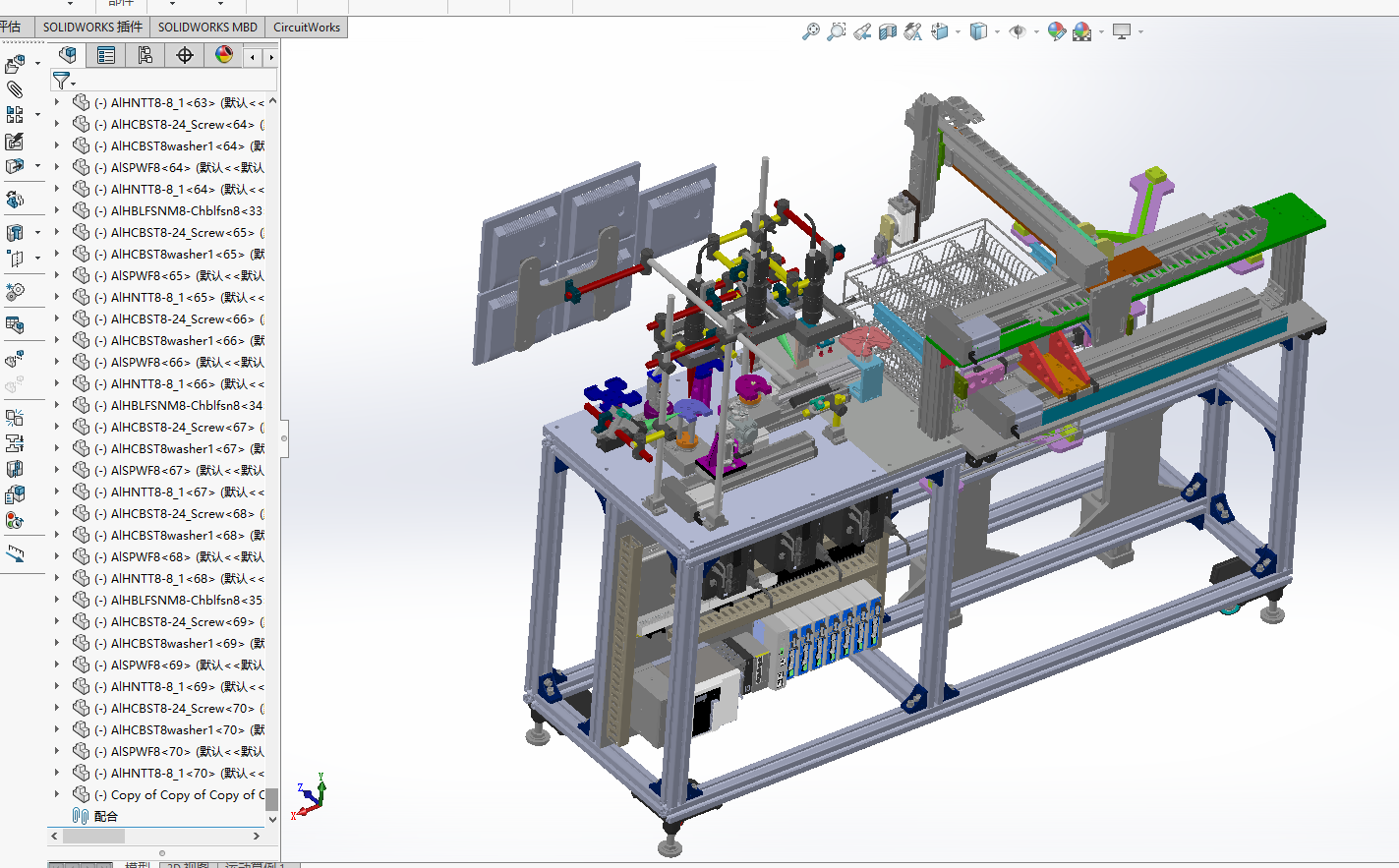Expand the AlHCBST8-24_Screw<64> component
Viewport: 1399px width, 868px height.
[56, 124]
